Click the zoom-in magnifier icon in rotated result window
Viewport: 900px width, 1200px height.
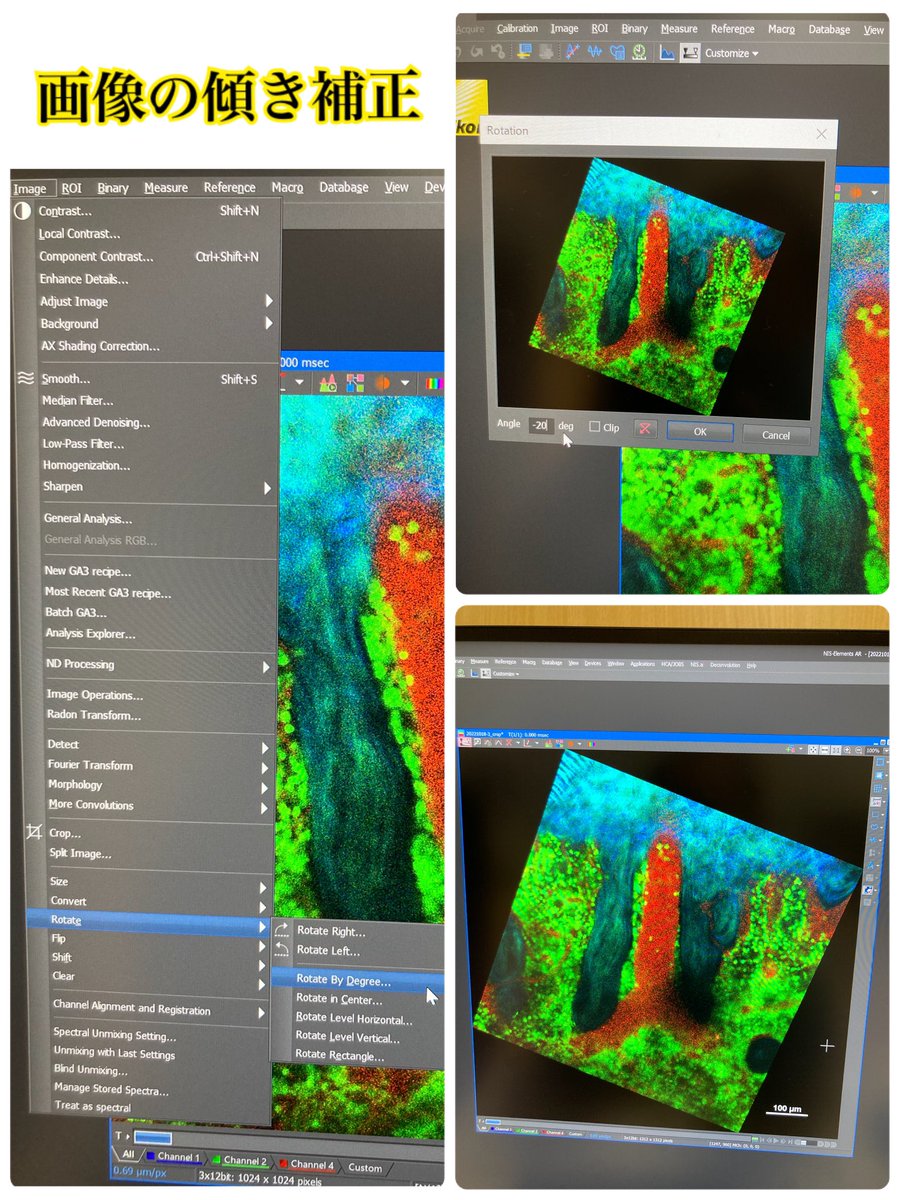(847, 750)
